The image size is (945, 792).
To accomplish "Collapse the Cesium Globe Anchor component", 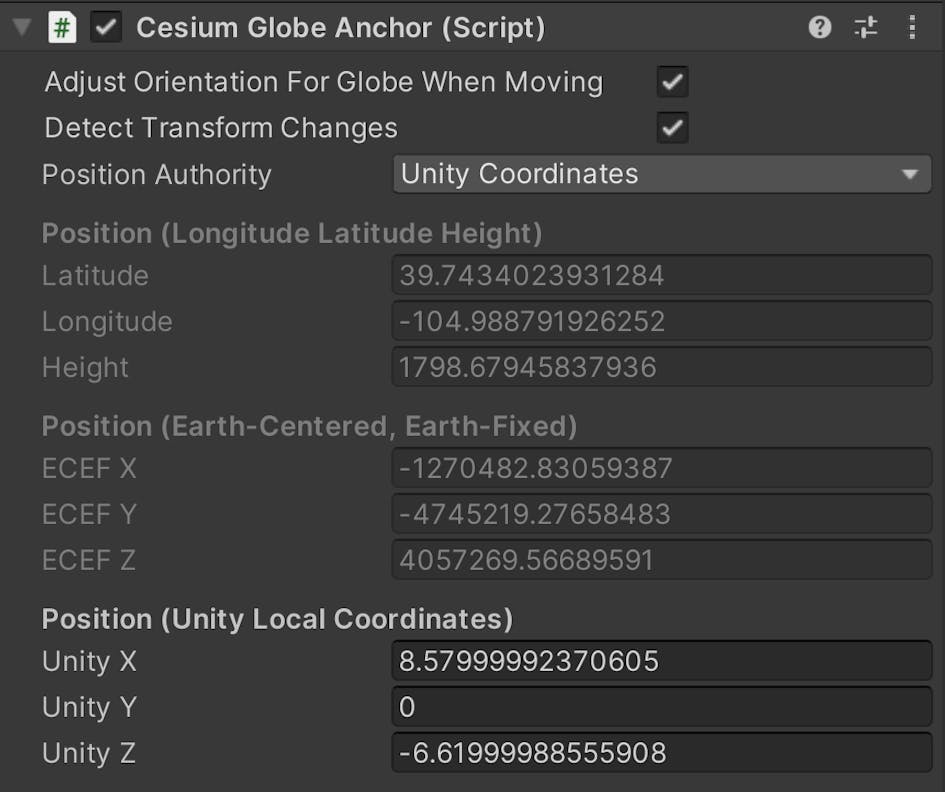I will coord(21,27).
